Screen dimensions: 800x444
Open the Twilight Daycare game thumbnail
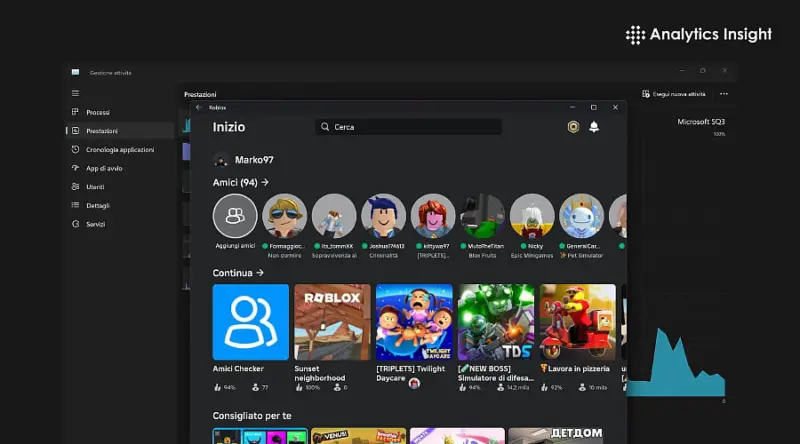click(414, 322)
